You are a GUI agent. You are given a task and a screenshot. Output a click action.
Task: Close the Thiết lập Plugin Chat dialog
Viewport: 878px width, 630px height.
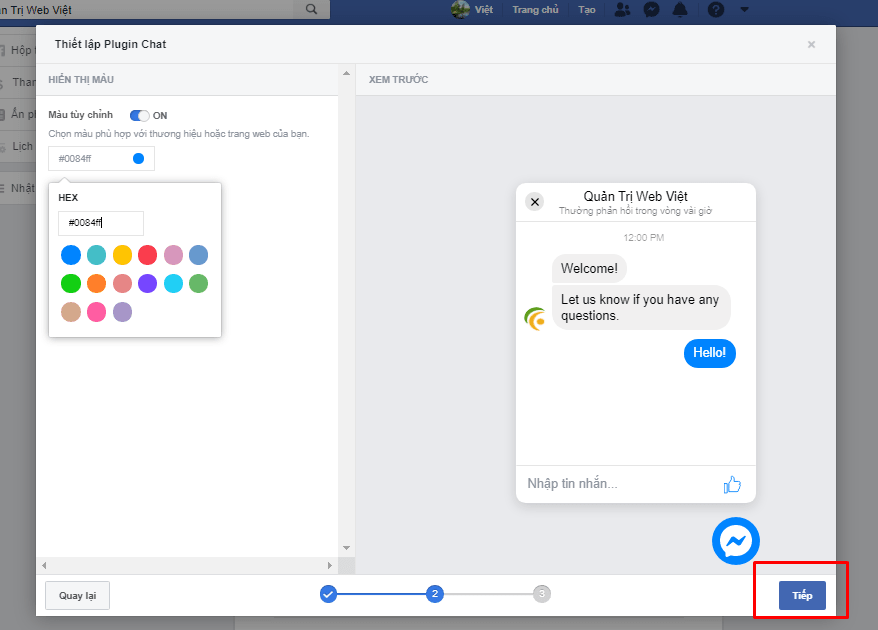[x=811, y=44]
